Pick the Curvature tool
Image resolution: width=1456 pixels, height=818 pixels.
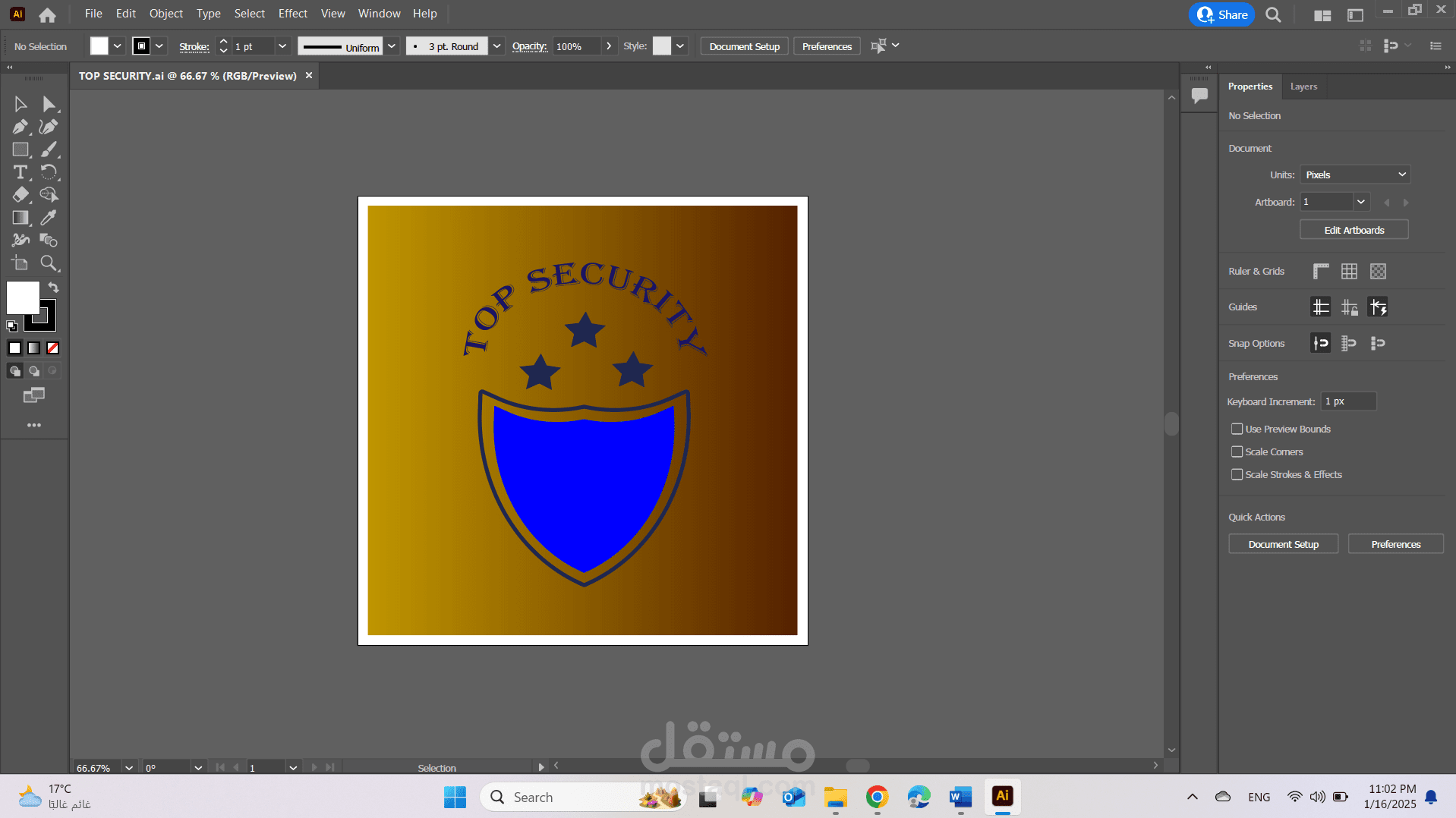pos(49,127)
